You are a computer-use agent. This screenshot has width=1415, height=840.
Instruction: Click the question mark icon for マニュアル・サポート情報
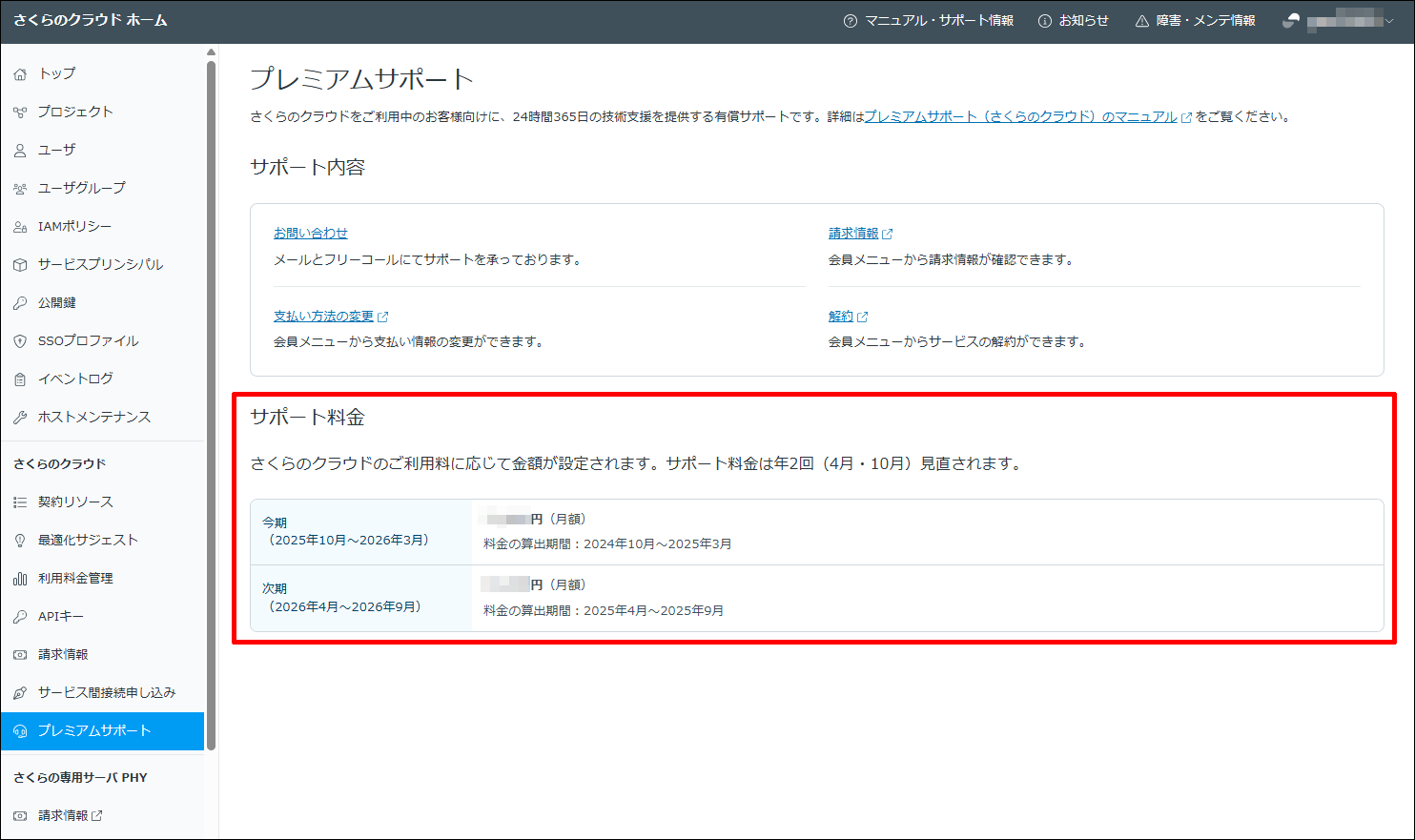pos(851,21)
